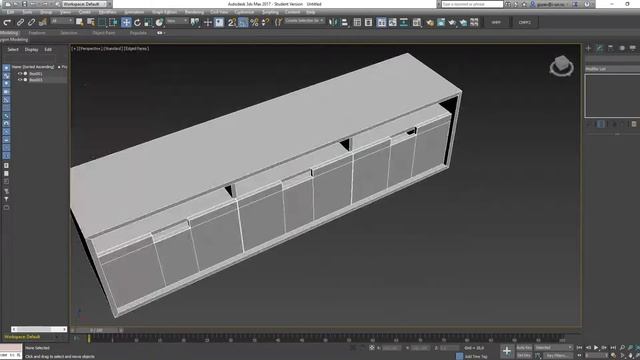This screenshot has width=640, height=360.
Task: Open the Create command panel tab
Action: click(x=588, y=48)
